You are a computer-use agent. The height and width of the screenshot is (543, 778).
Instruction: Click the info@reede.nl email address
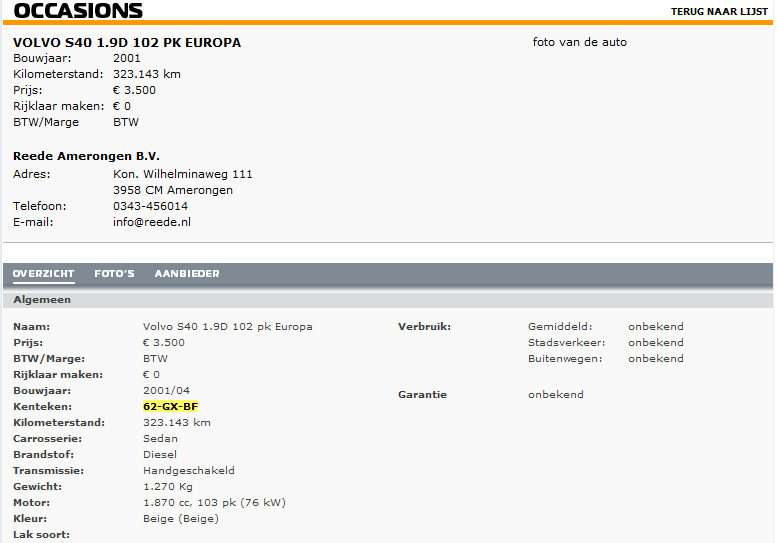click(152, 222)
